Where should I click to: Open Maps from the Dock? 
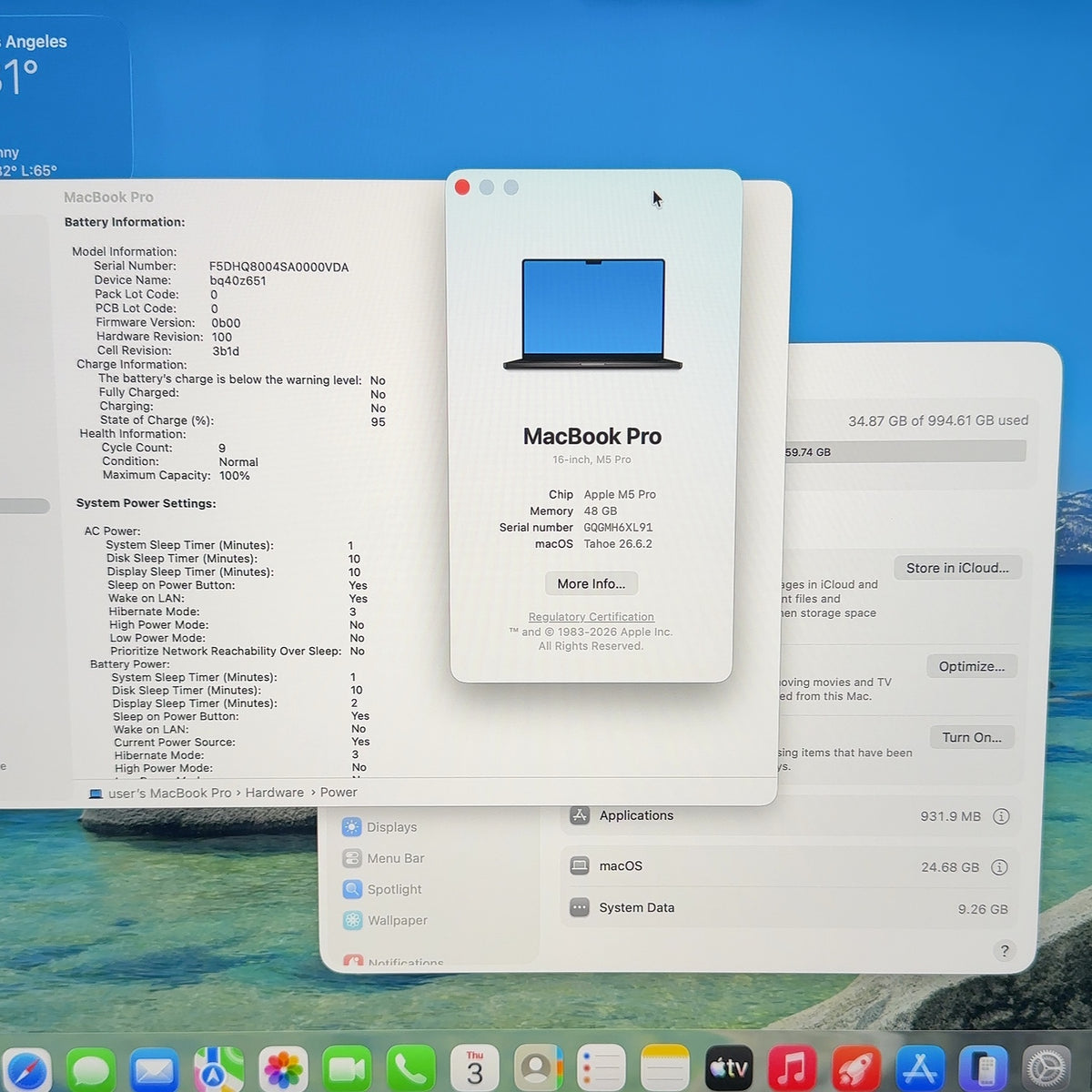218,1070
